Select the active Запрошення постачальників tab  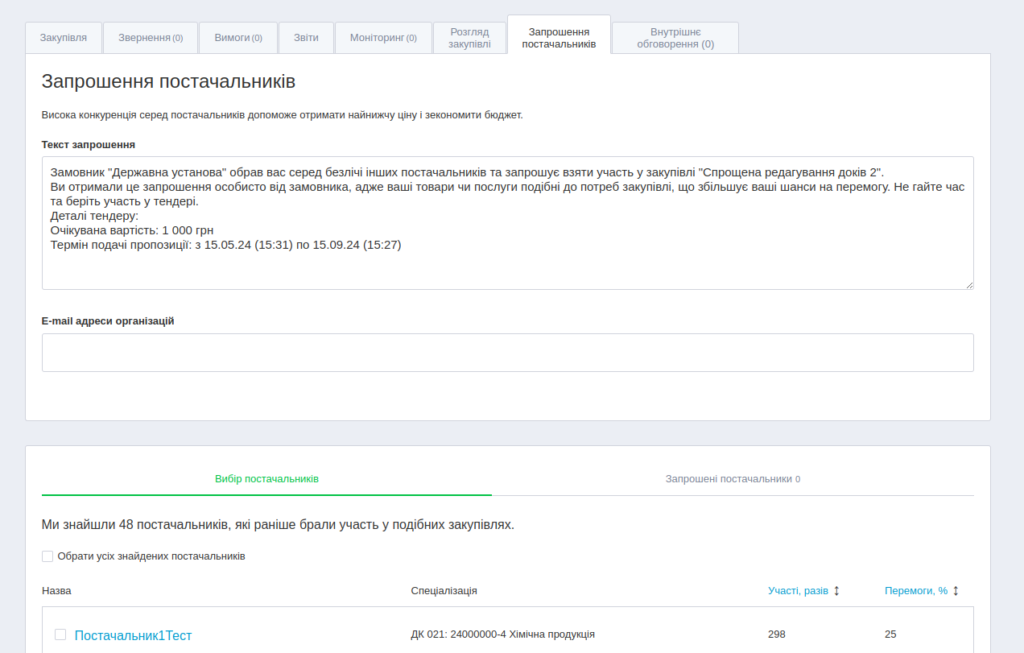pyautogui.click(x=559, y=38)
